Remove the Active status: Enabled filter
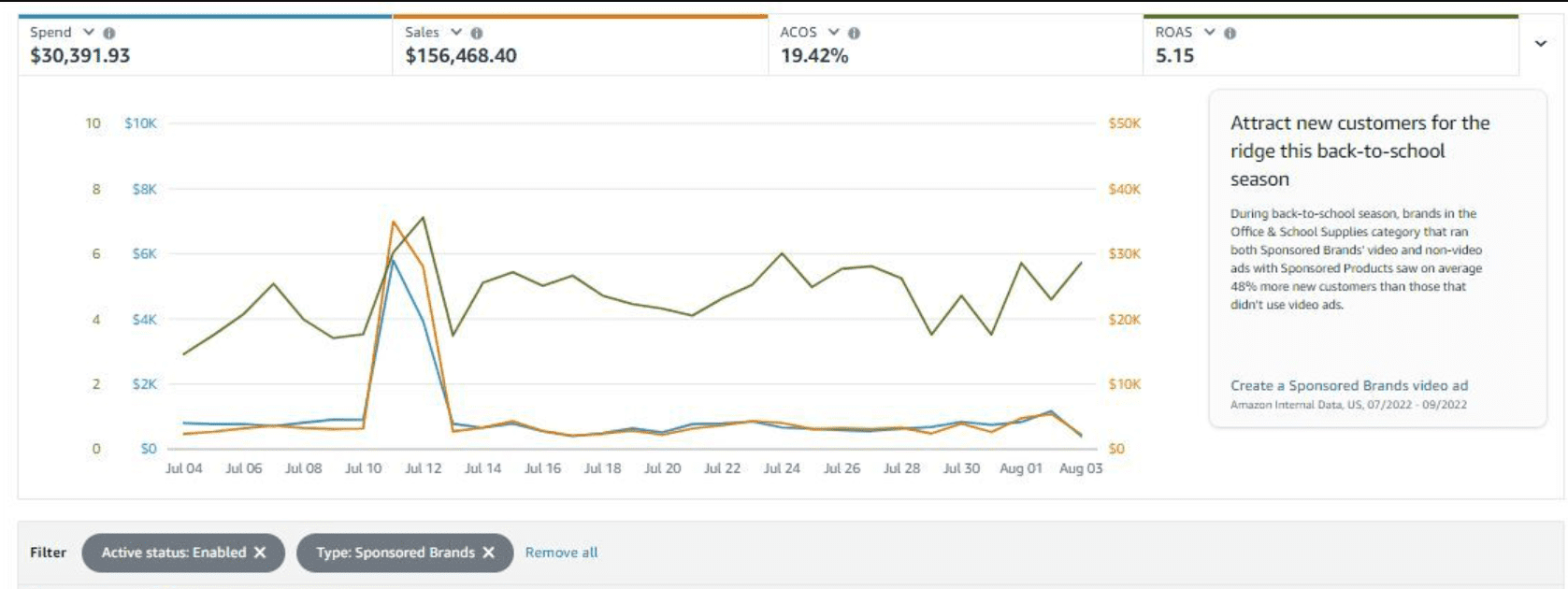Image resolution: width=1568 pixels, height=589 pixels. [260, 553]
